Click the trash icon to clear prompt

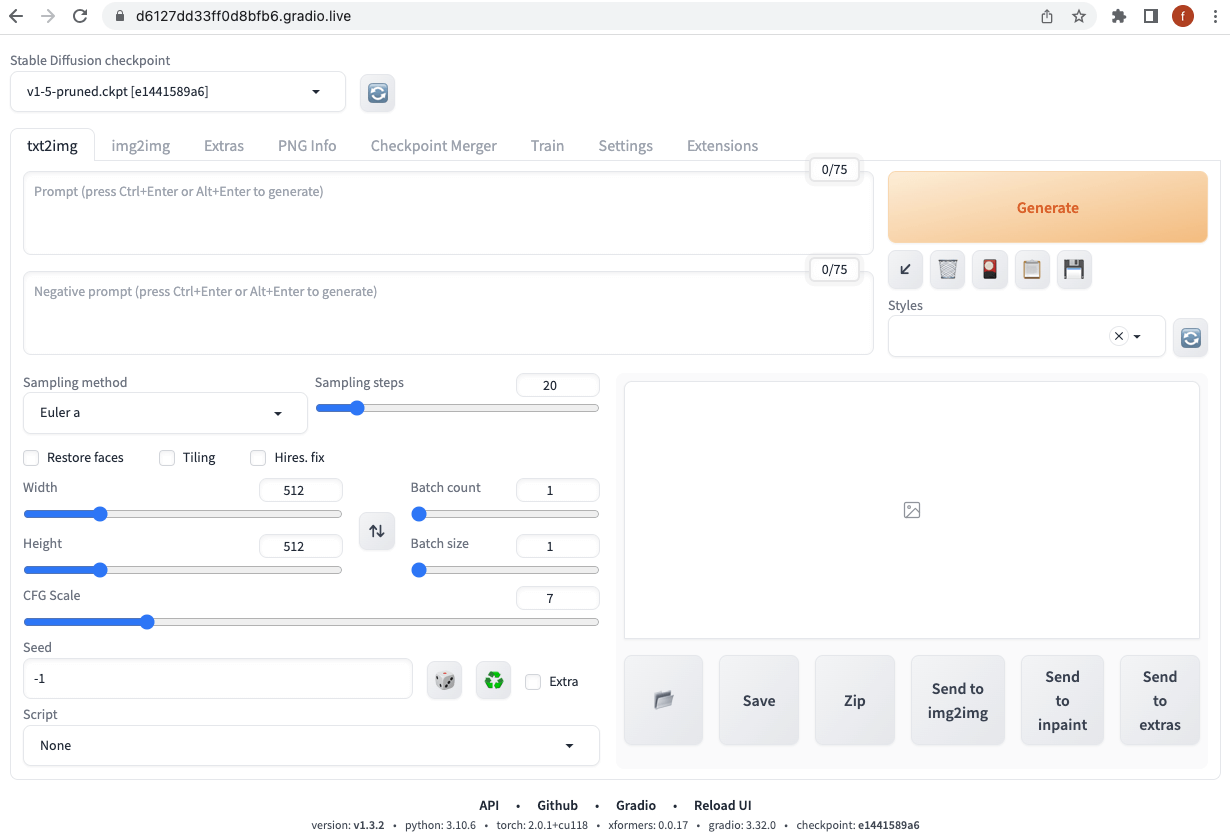click(x=947, y=269)
